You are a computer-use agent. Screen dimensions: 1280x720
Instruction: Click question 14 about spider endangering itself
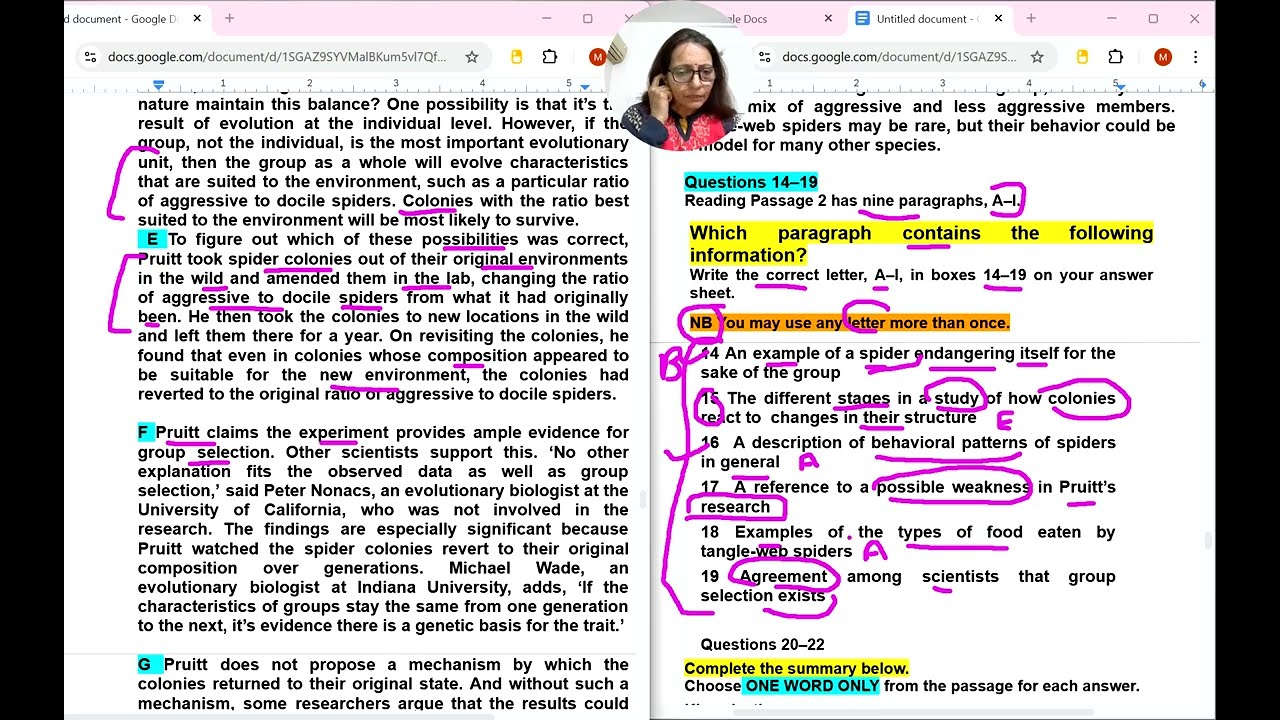(908, 363)
